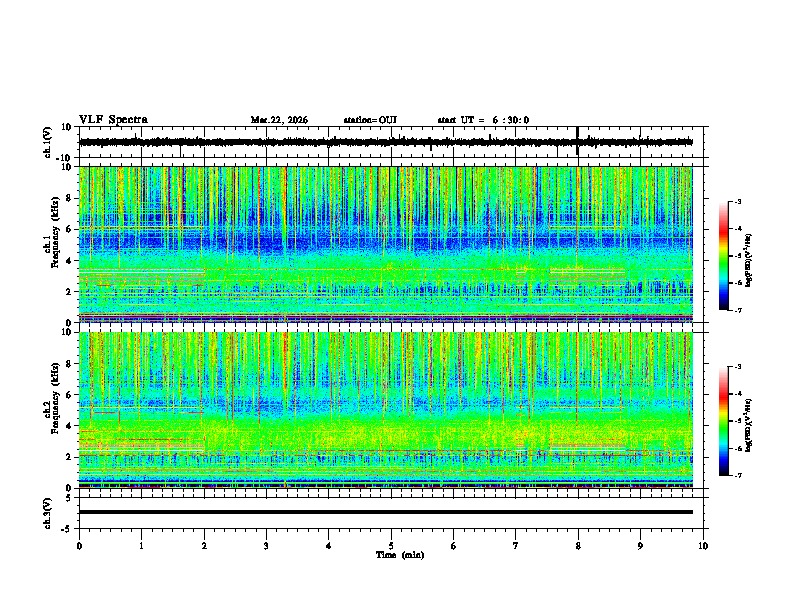Click the "6" kHz tick on ch.1 spectrogram
Screen dimensions: 792x612
click(x=70, y=229)
